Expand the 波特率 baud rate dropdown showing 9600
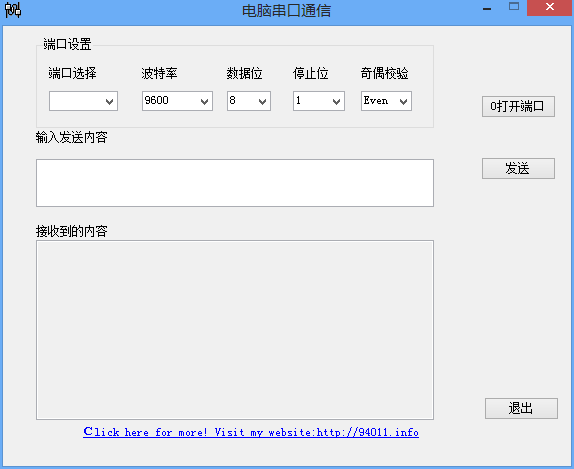Image resolution: width=574 pixels, height=469 pixels. coord(177,101)
